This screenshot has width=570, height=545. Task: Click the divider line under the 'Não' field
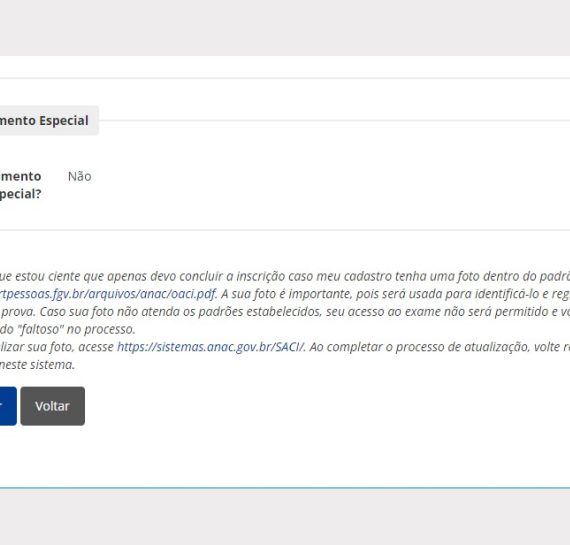285,230
